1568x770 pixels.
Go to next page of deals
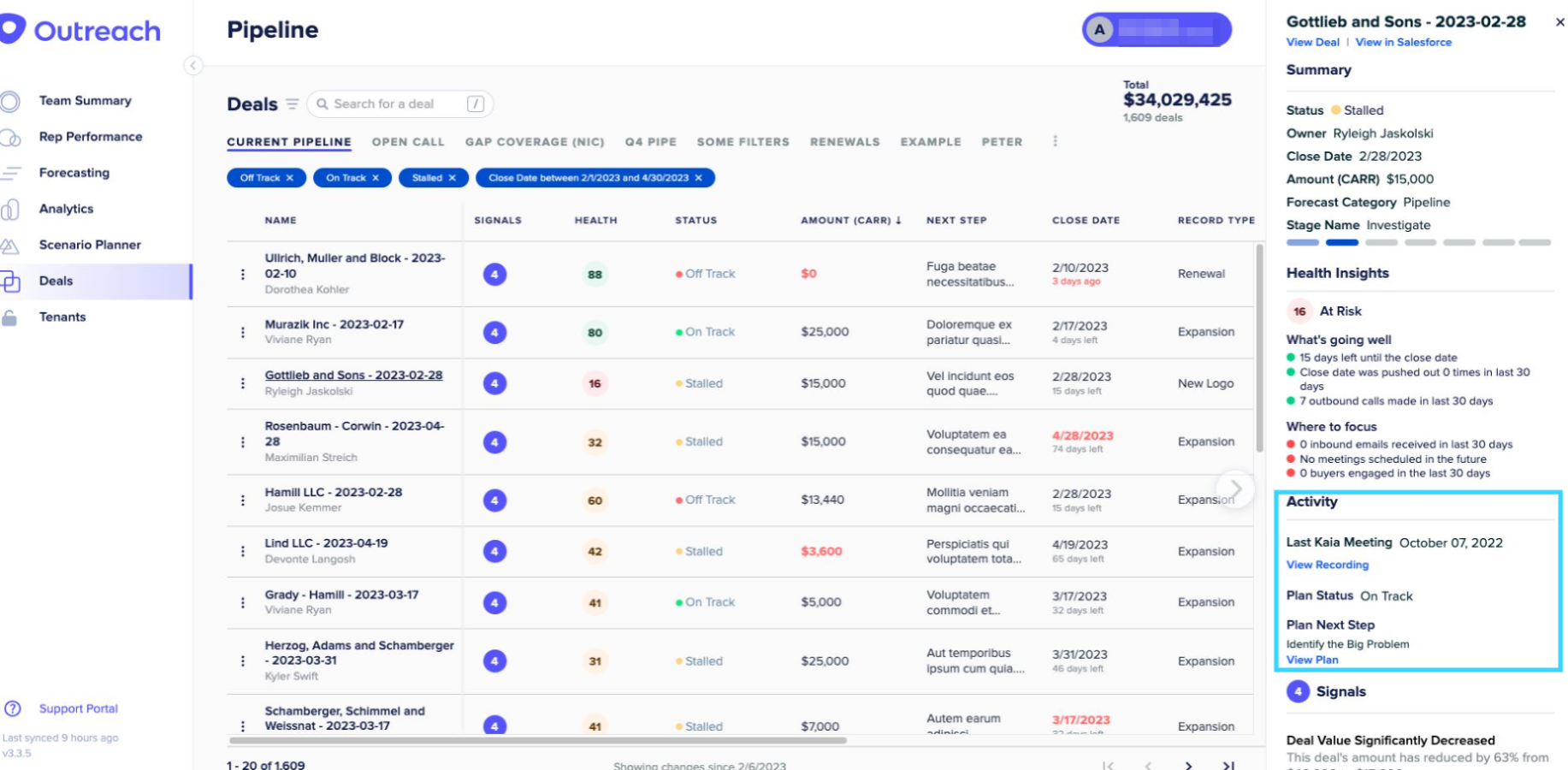[x=1188, y=766]
